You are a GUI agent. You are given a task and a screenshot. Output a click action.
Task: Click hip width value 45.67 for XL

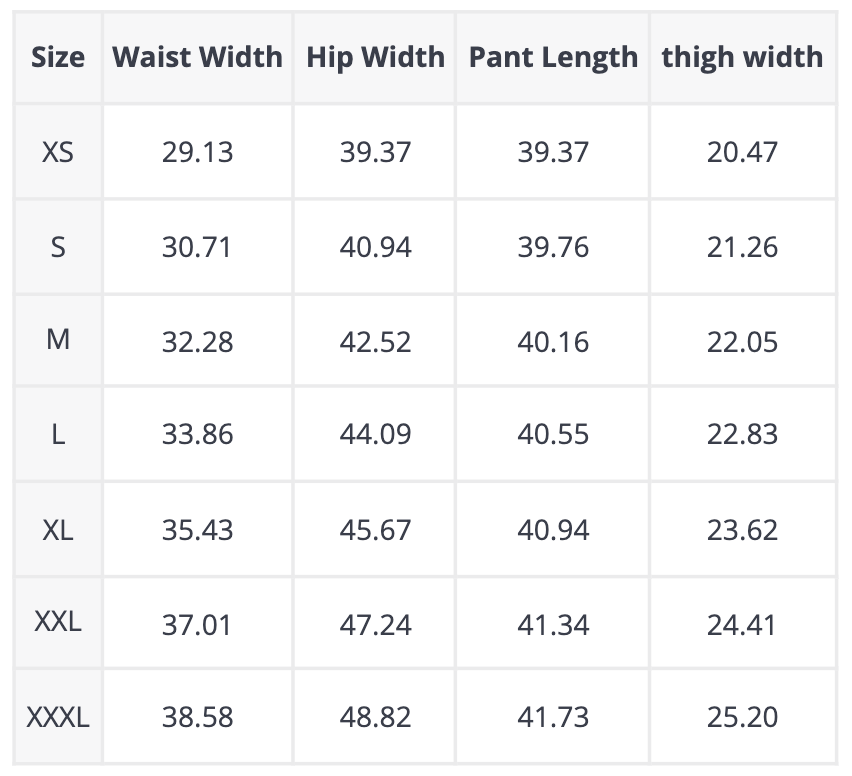373,530
